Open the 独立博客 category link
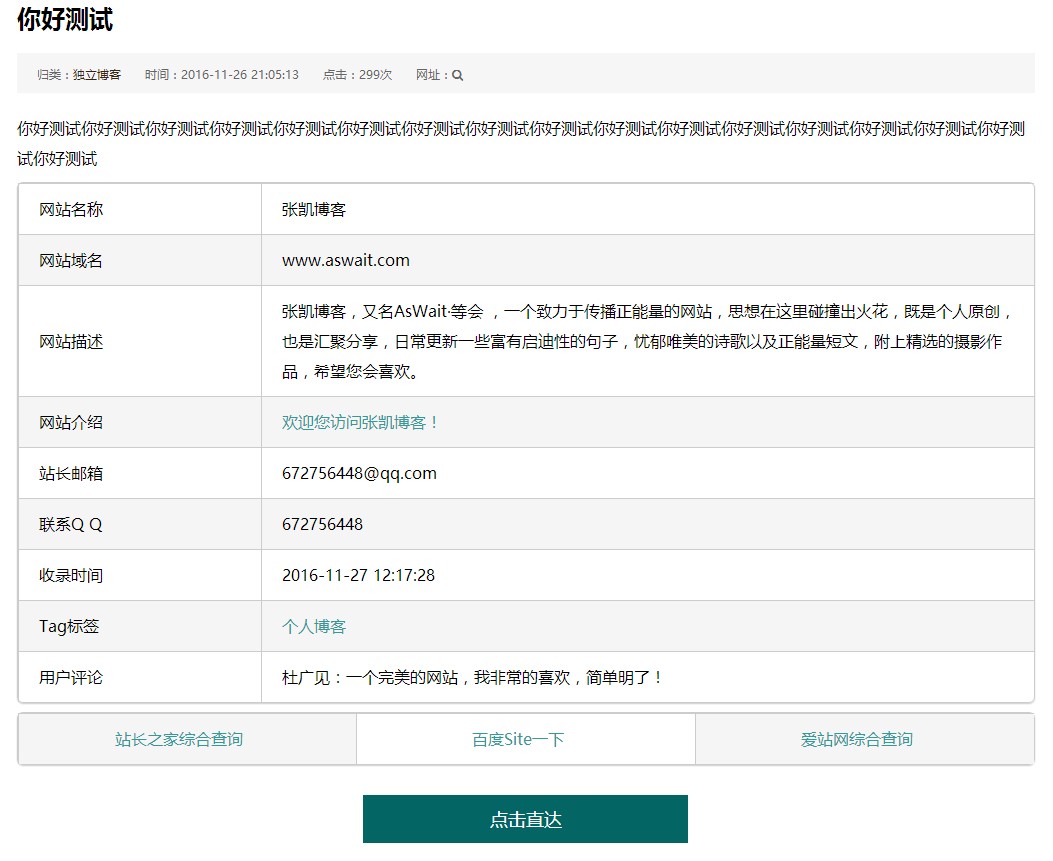1053x861 pixels. click(97, 75)
